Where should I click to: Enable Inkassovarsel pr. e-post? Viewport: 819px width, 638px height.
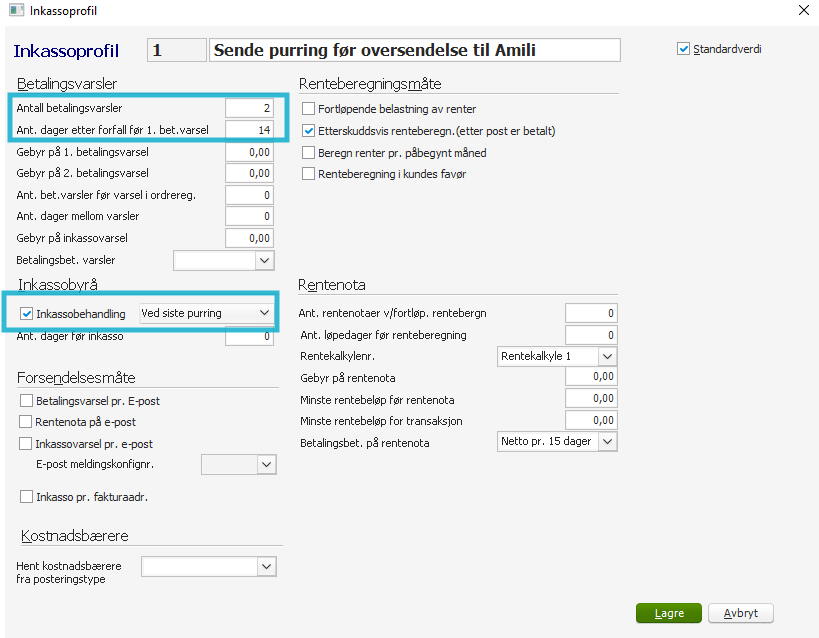point(25,444)
